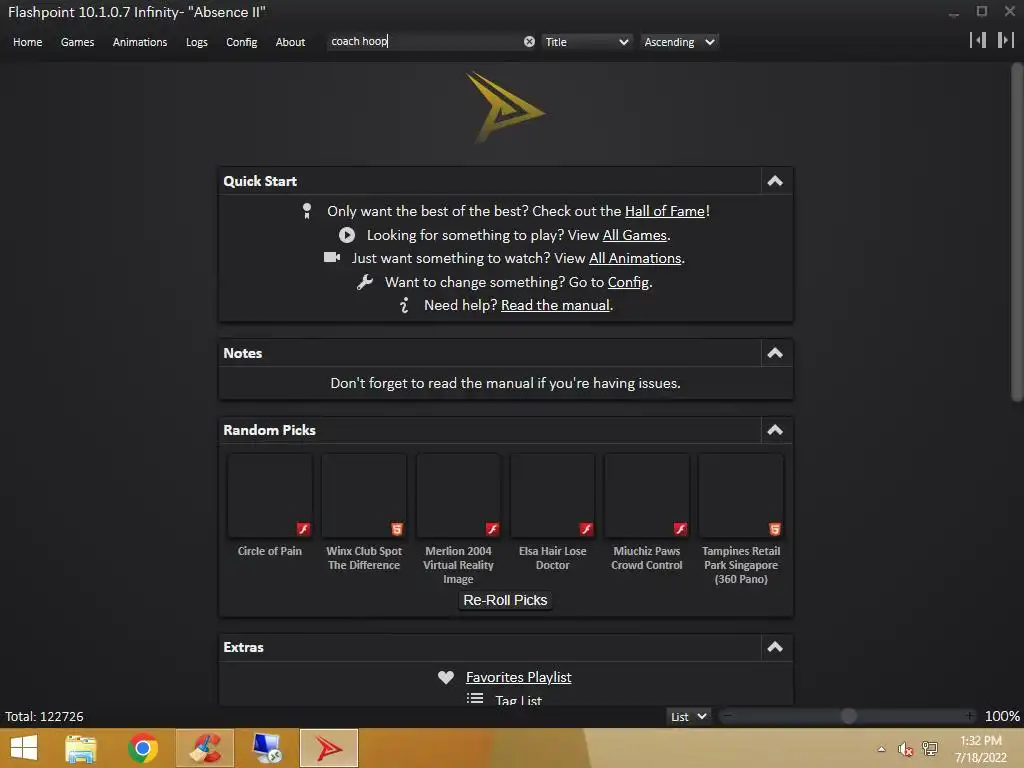
Task: Open the Animations tab
Action: tap(140, 42)
